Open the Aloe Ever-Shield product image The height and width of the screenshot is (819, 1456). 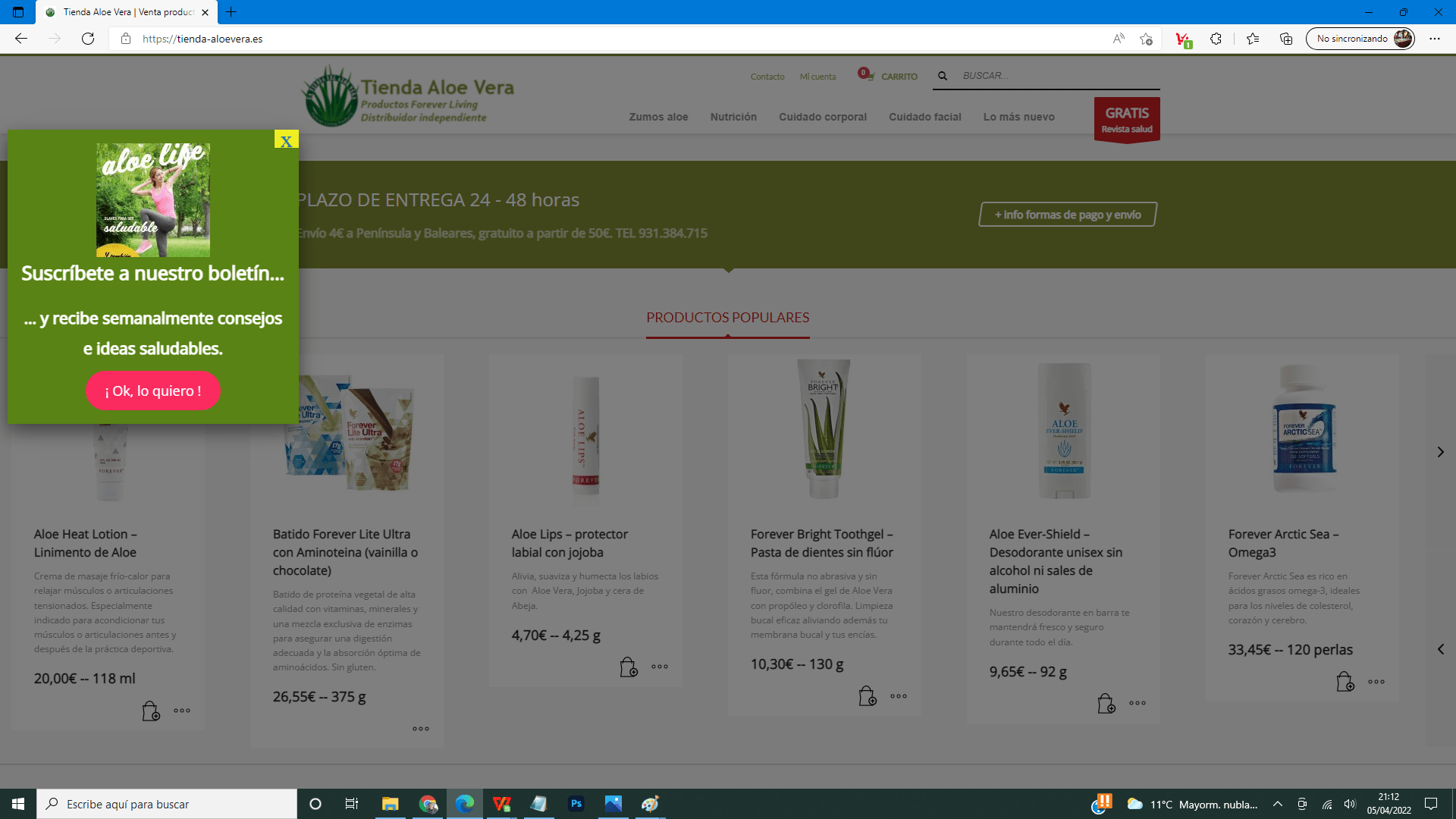[1064, 431]
